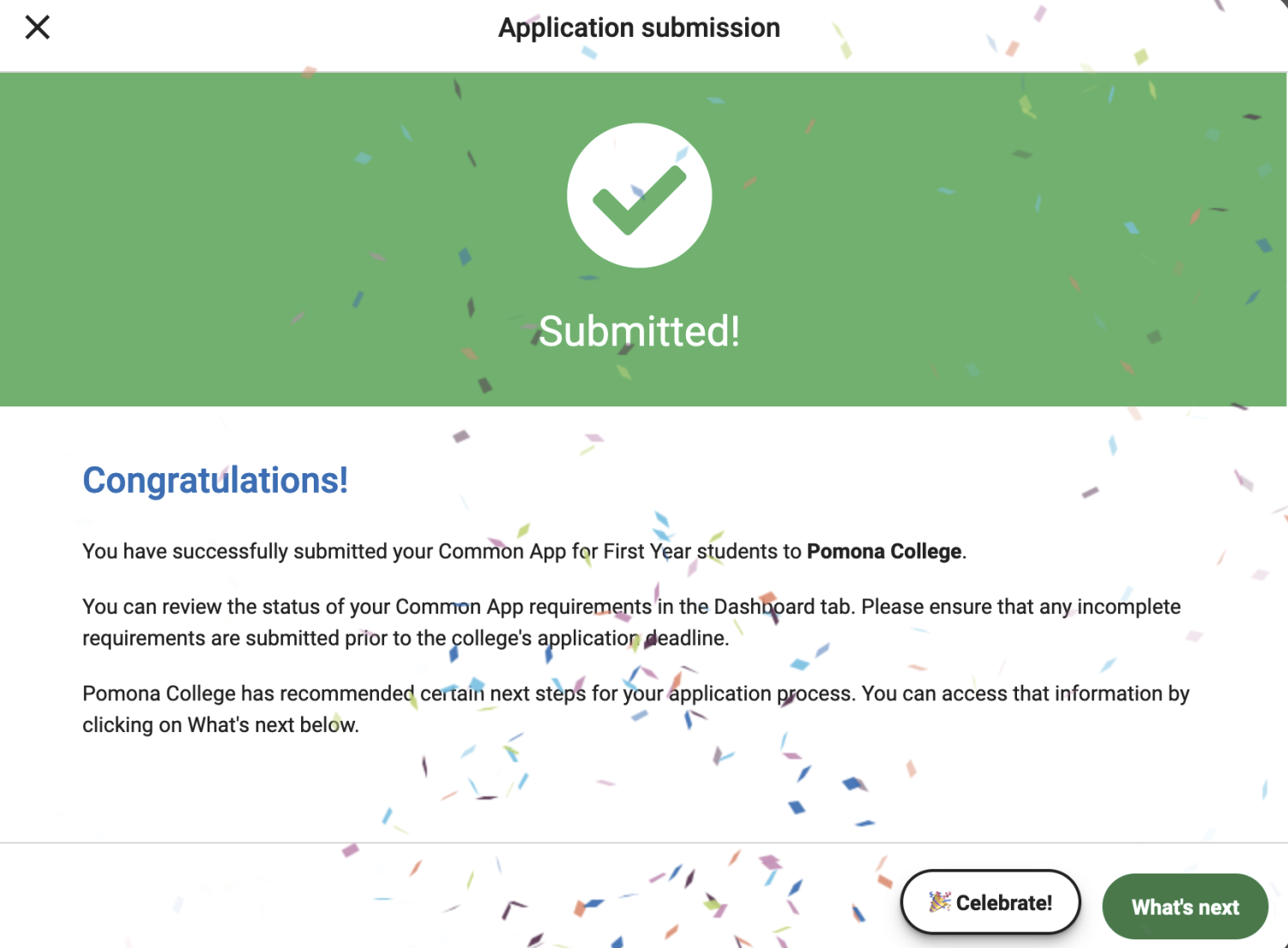Click the party popper emoji on Celebrate
This screenshot has width=1288, height=948.
pos(940,902)
